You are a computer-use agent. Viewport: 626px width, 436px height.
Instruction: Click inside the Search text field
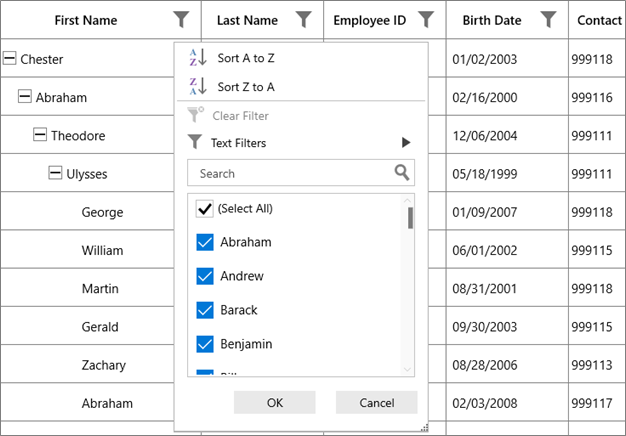tap(290, 173)
